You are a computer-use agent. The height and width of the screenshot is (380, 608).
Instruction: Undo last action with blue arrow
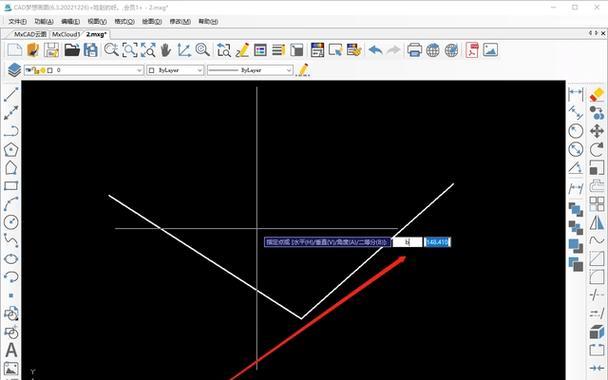pos(375,50)
